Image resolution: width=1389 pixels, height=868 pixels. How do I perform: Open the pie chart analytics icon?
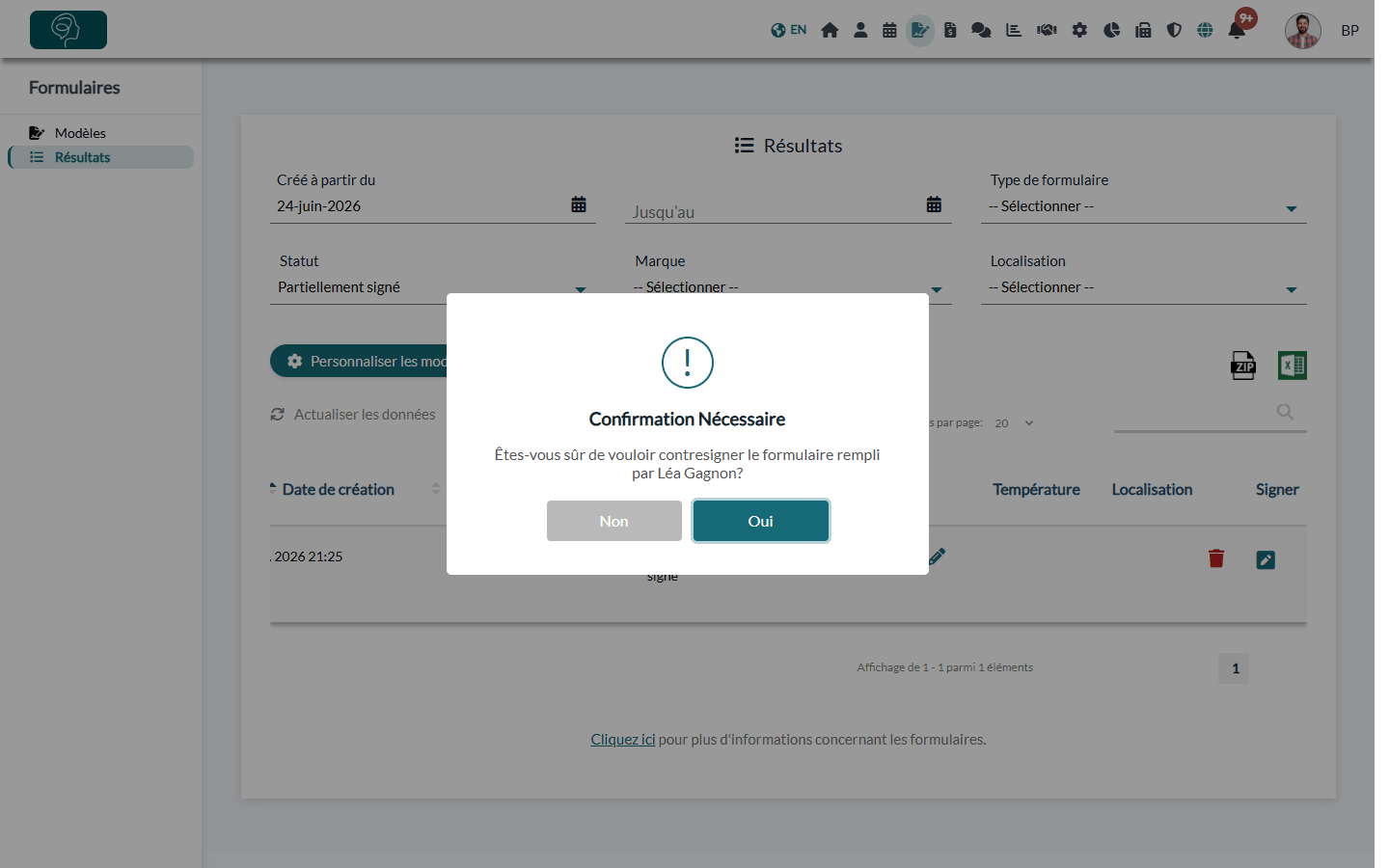pos(1112,30)
